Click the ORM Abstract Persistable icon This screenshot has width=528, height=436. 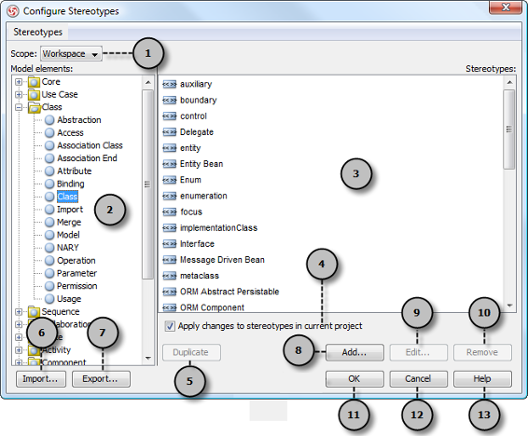[x=169, y=292]
